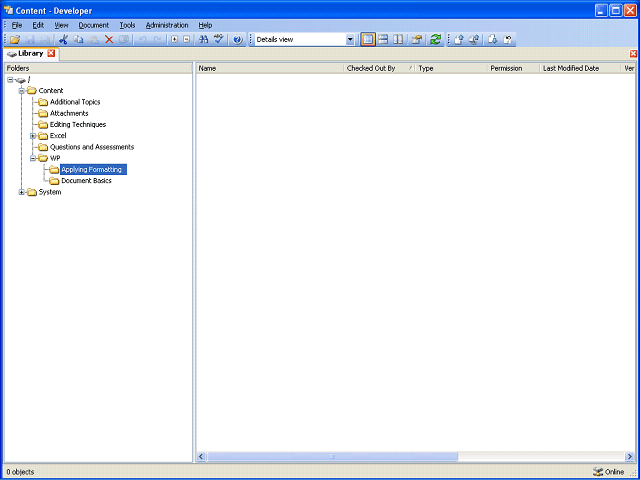Sort by the Name column header

[x=270, y=69]
